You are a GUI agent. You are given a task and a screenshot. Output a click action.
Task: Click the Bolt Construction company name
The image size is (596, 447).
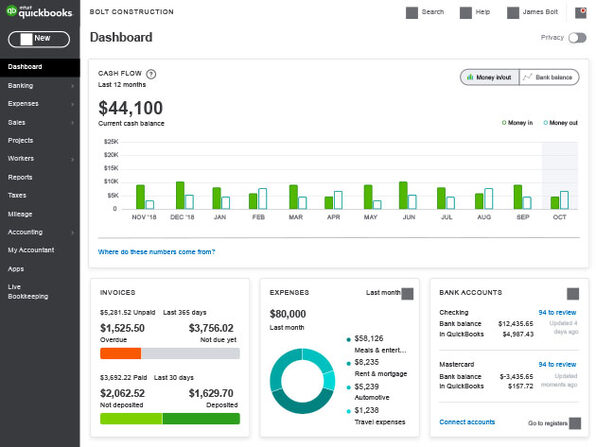[x=132, y=12]
